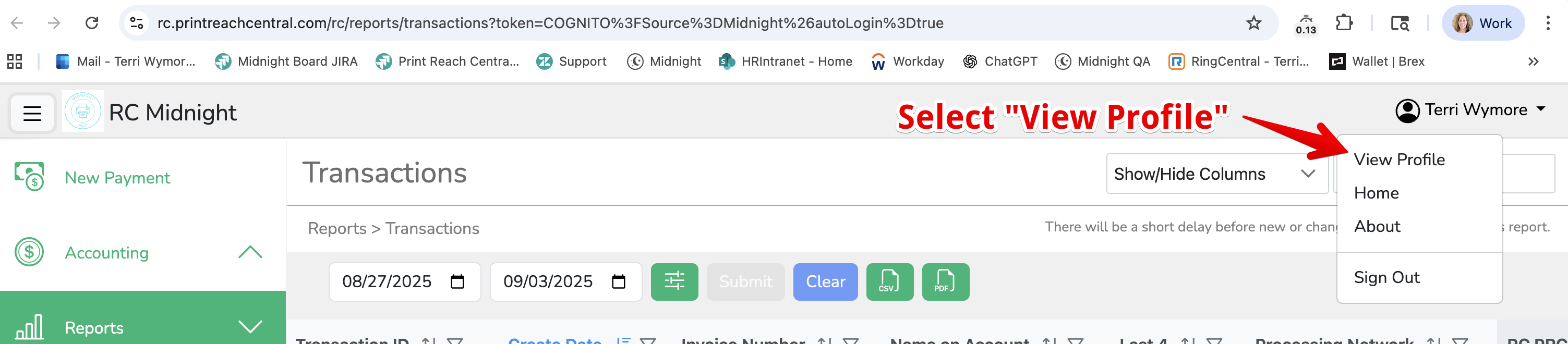Open the browser extensions puzzle icon
Screen dimensions: 1568x344
1343,23
